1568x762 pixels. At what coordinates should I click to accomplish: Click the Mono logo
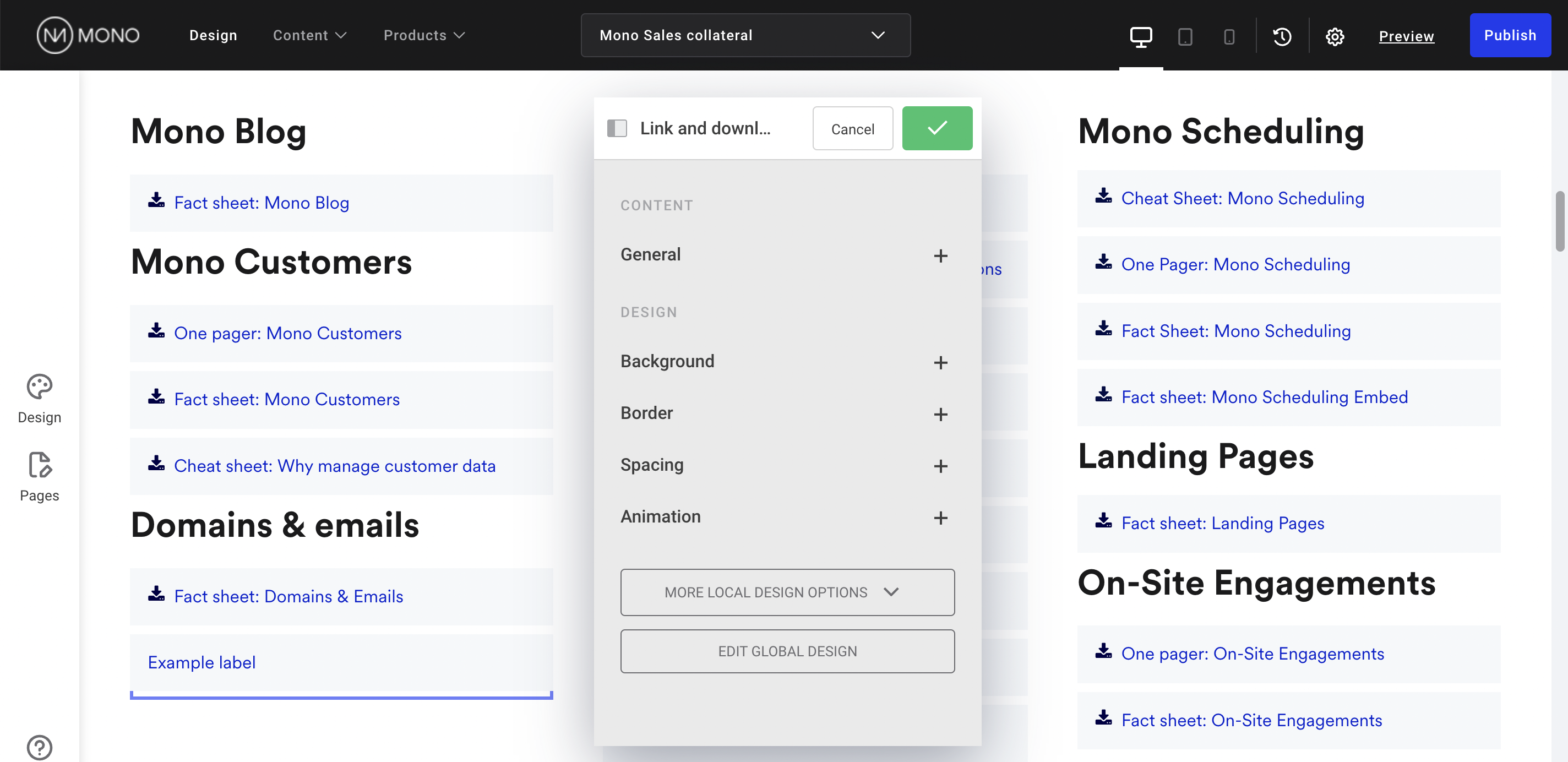click(x=88, y=35)
